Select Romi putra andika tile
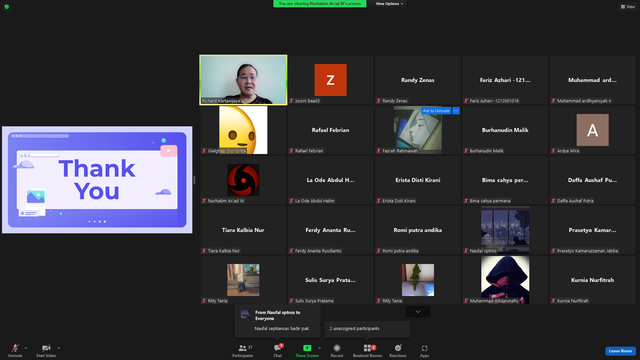 coord(418,230)
